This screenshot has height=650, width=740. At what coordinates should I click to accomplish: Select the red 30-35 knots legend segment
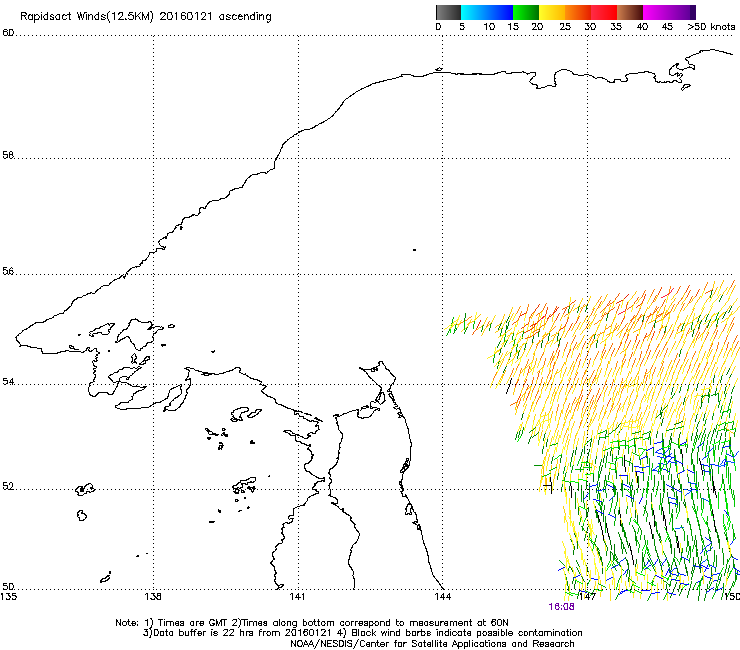point(604,12)
